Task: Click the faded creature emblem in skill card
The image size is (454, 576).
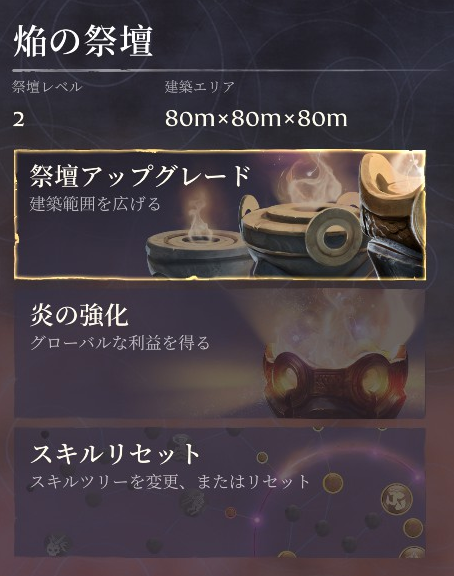Action: (58, 545)
